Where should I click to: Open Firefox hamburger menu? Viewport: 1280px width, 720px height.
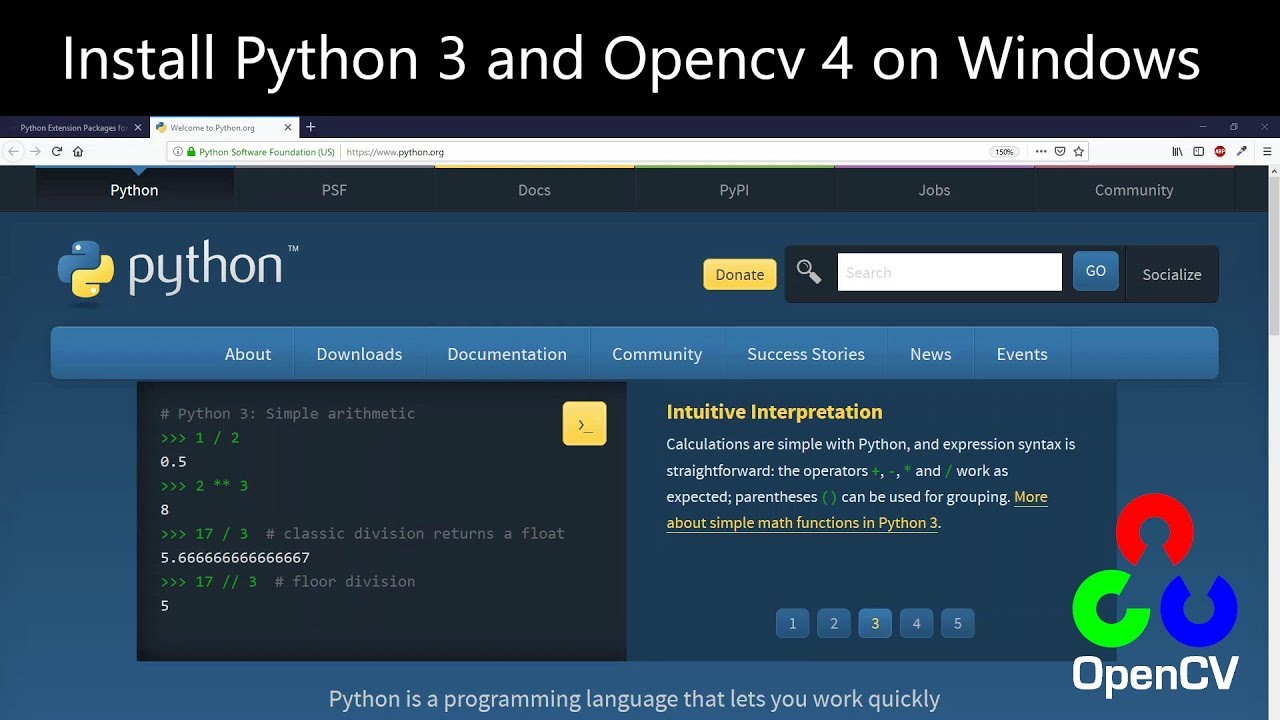tap(1267, 152)
